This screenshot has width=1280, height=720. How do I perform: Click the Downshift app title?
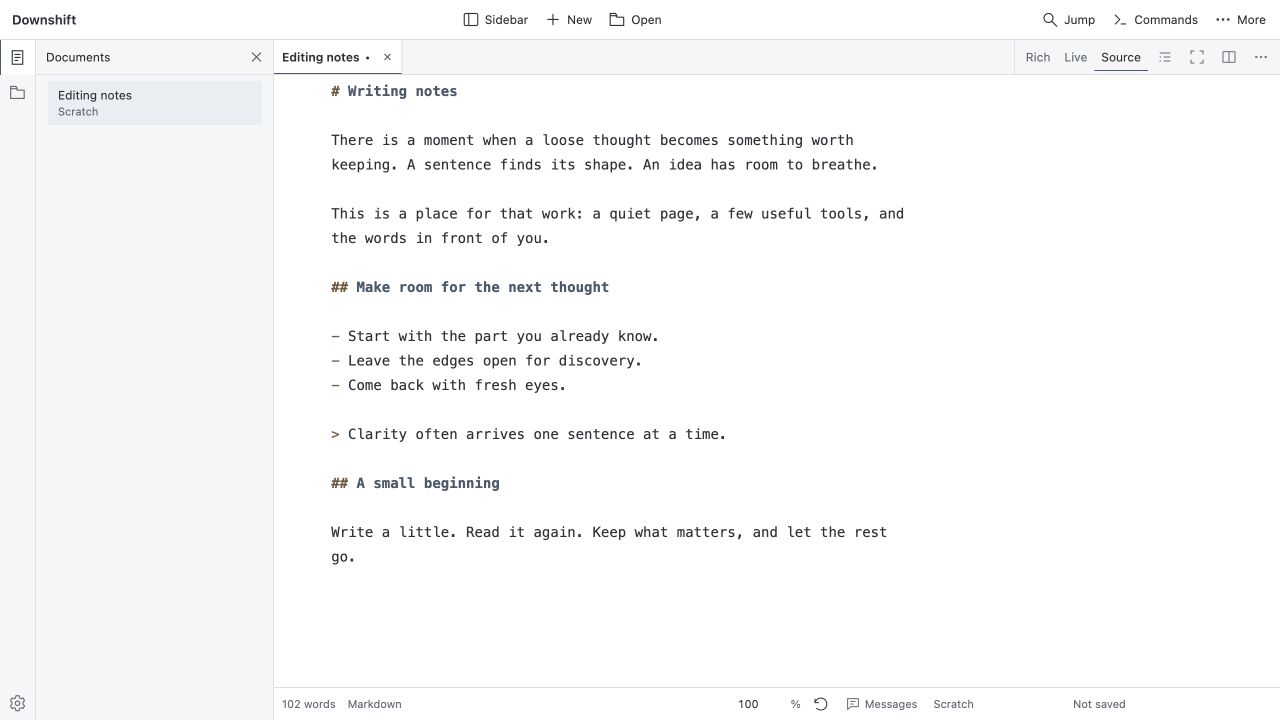[x=44, y=20]
